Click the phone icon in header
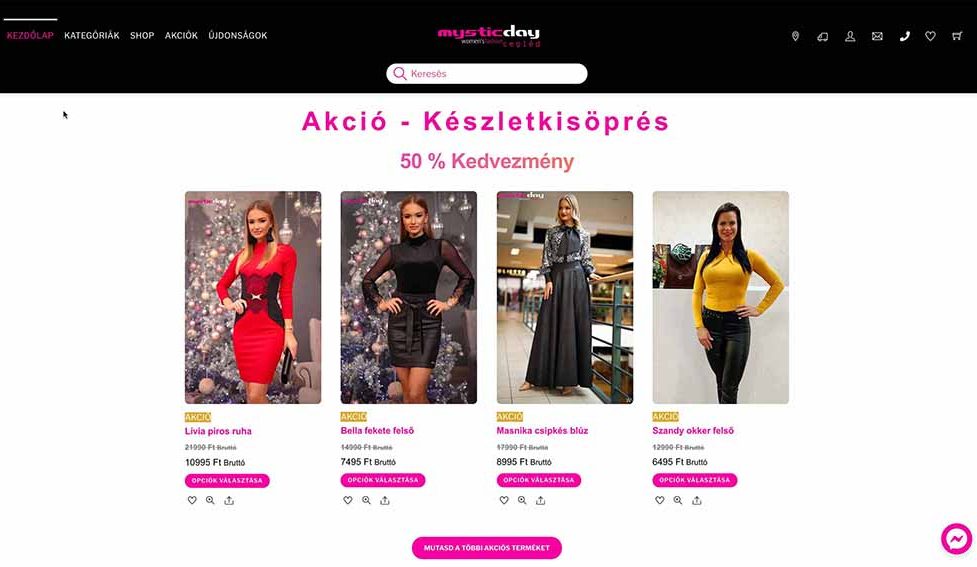The width and height of the screenshot is (977, 567). click(x=905, y=36)
